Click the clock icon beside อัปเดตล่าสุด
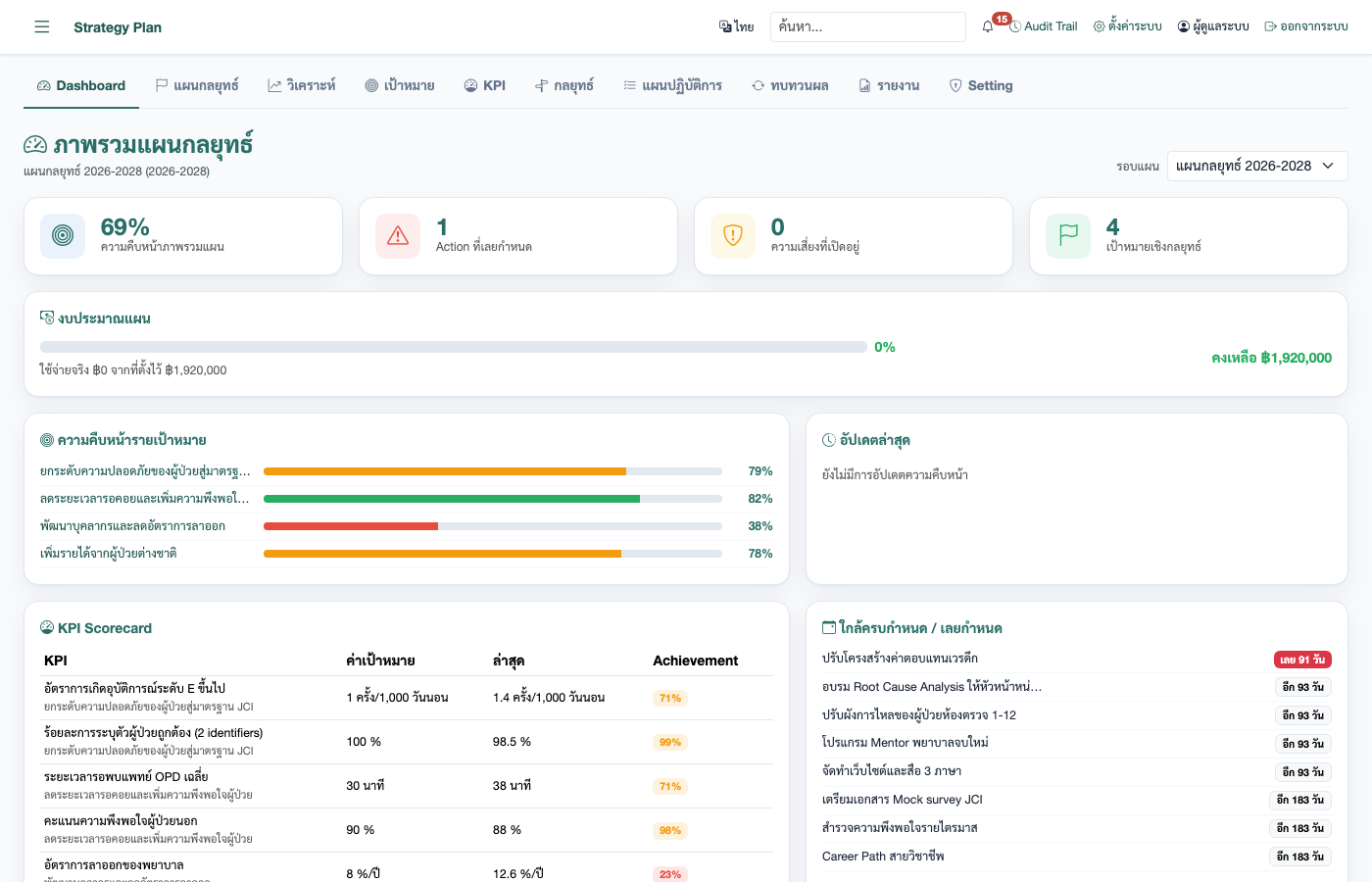This screenshot has height=882, width=1372. 829,440
